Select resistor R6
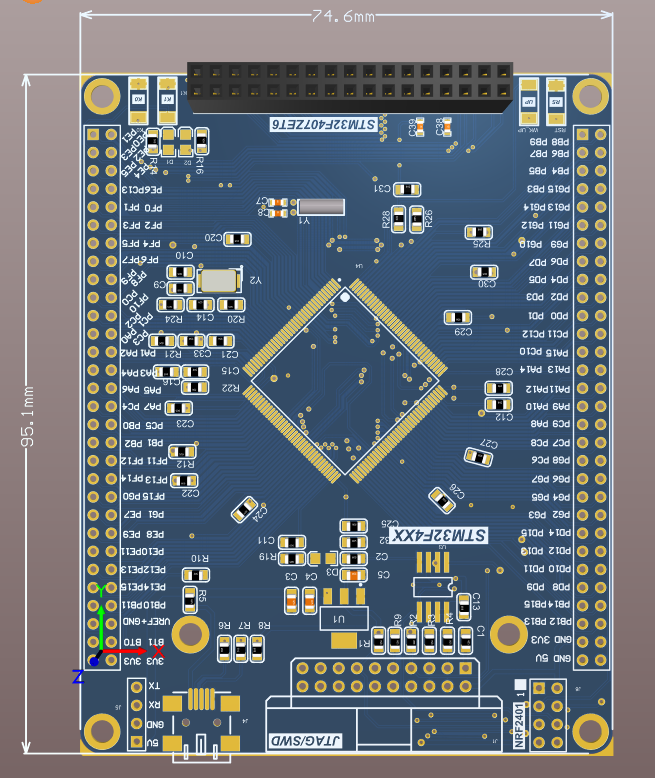This screenshot has height=778, width=655. [x=224, y=648]
